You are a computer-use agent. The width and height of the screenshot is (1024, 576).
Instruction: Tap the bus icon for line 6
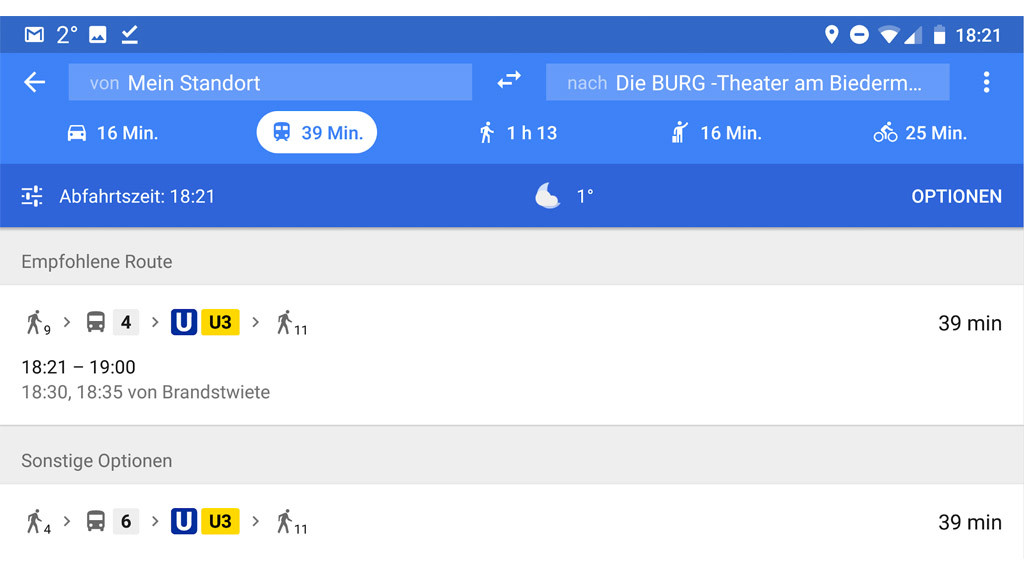coord(96,521)
